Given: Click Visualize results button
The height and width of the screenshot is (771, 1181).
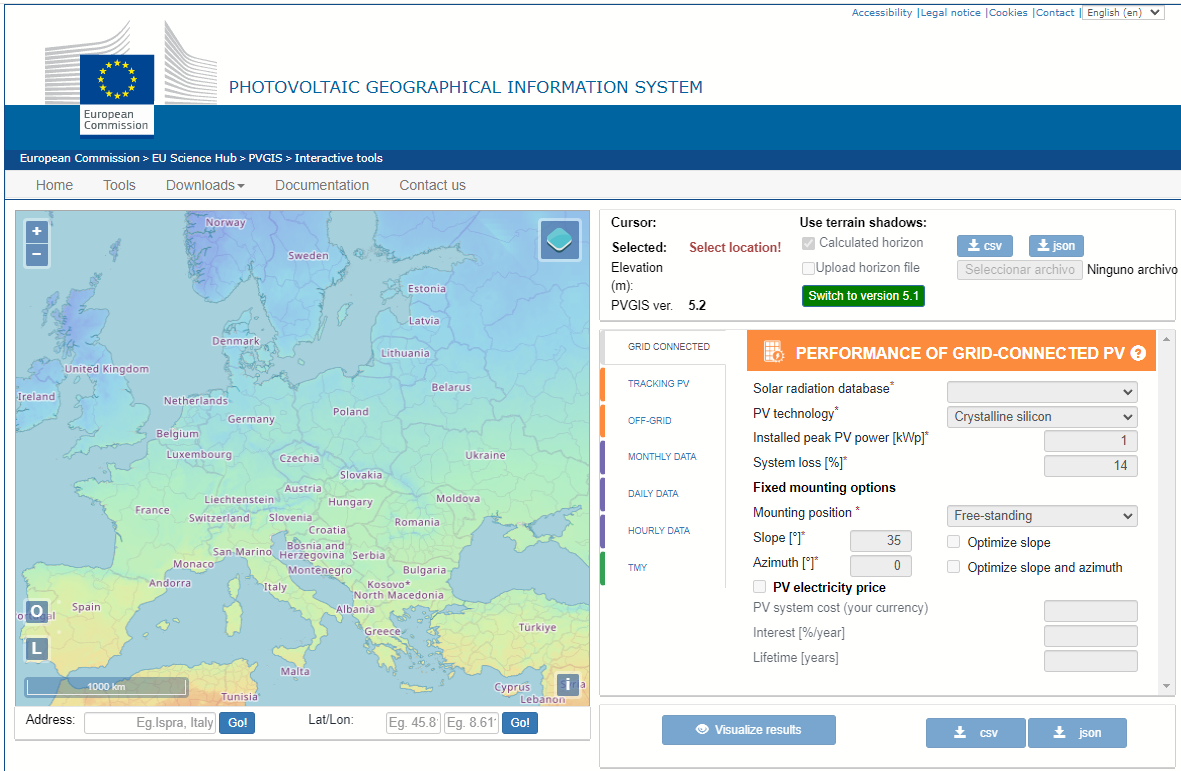Looking at the screenshot, I should (x=748, y=730).
